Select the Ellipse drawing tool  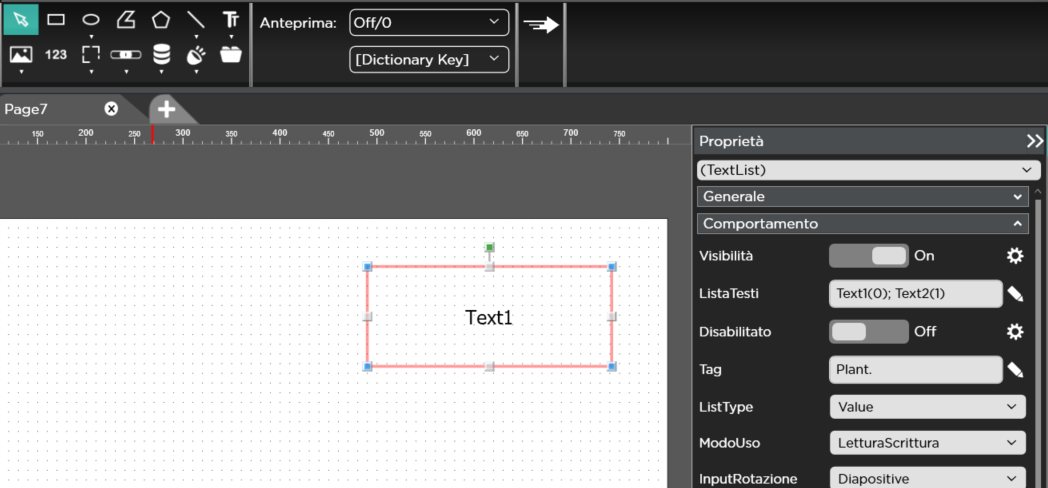tap(91, 19)
